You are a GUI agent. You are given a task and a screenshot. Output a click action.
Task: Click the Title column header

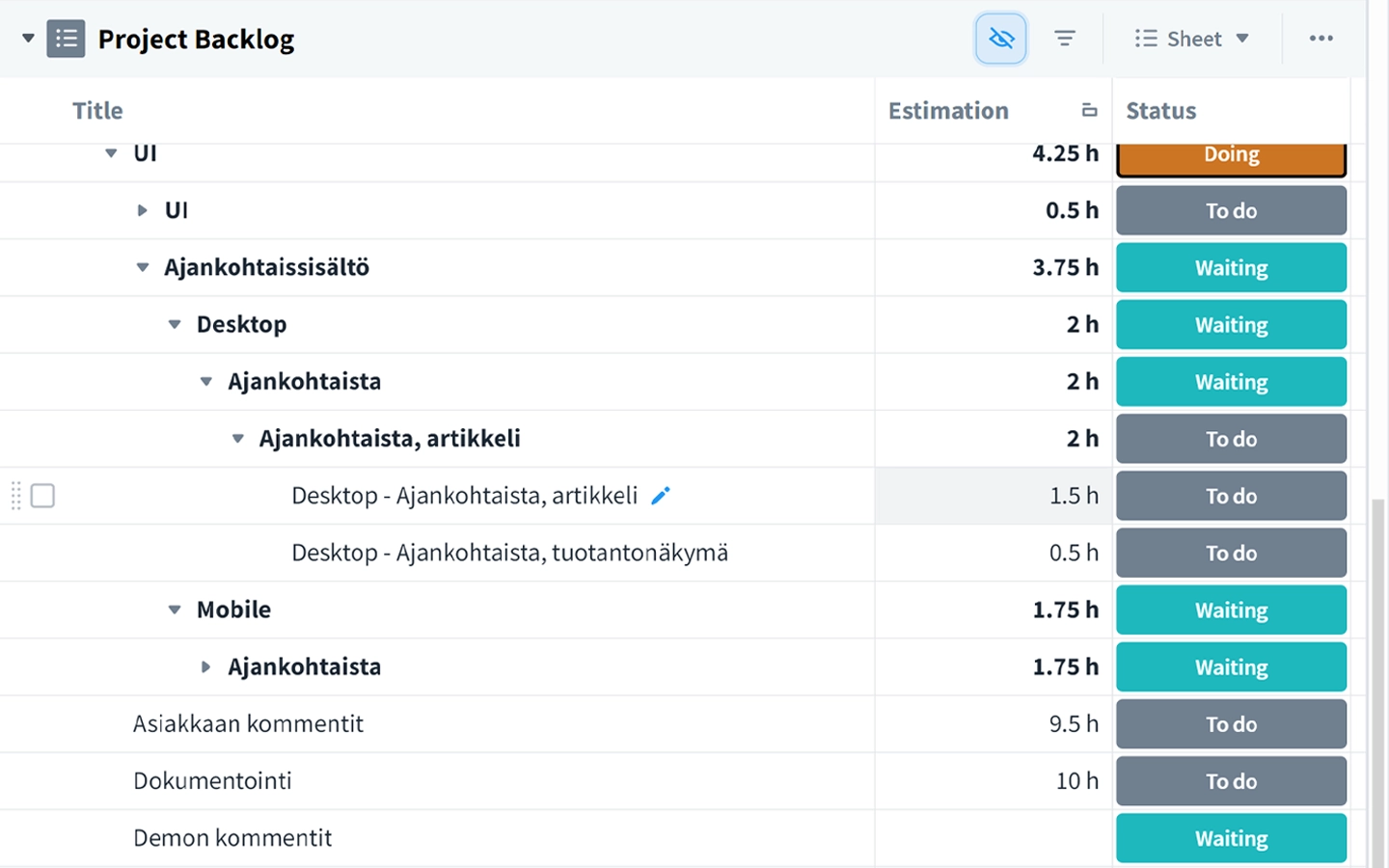tap(96, 110)
